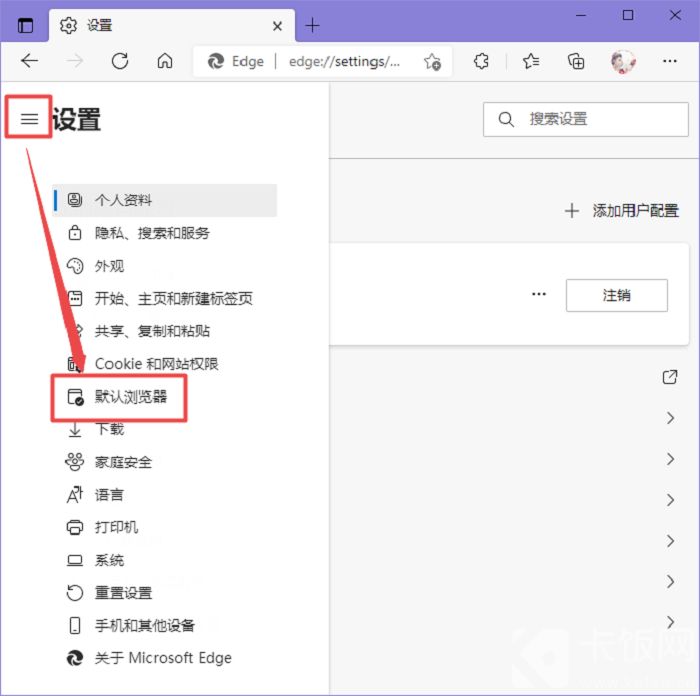Open the favorites list icon
700x696 pixels.
tap(531, 61)
